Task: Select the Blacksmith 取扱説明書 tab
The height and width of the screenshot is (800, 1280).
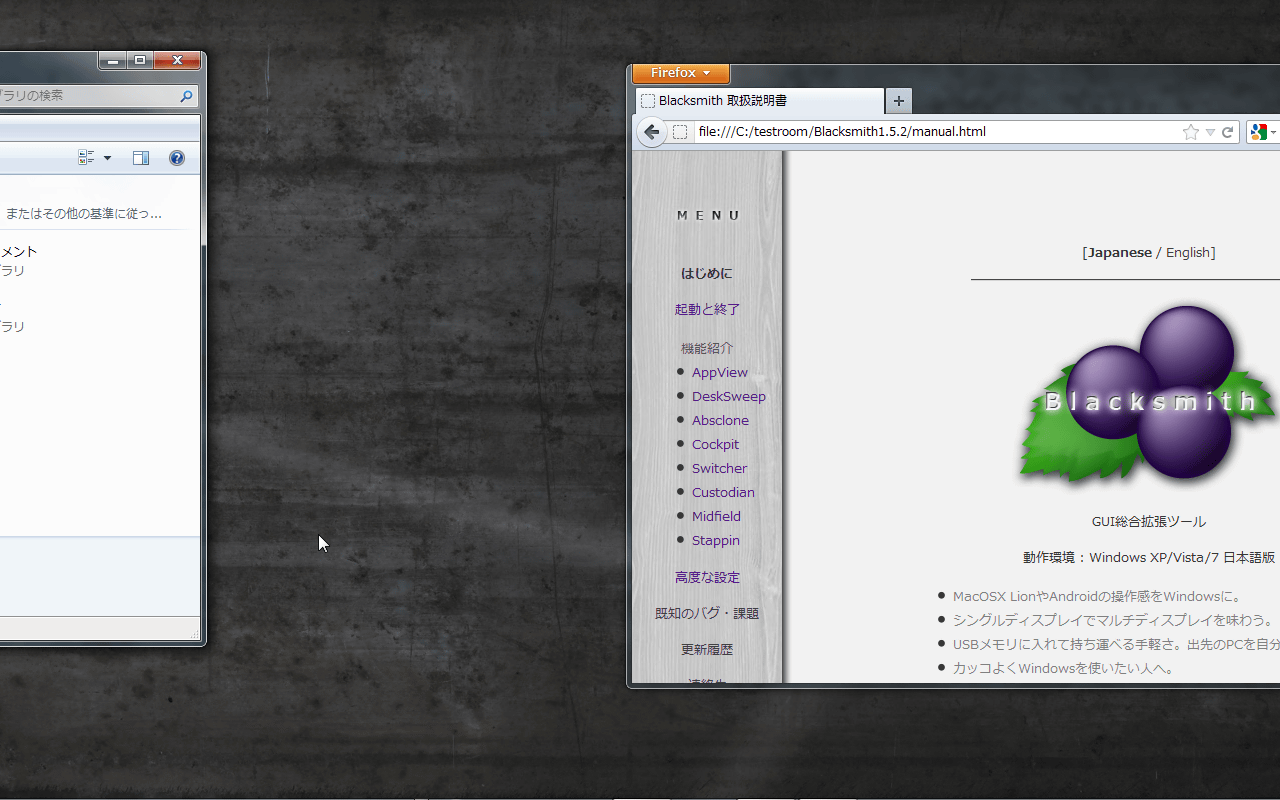Action: pyautogui.click(x=759, y=101)
